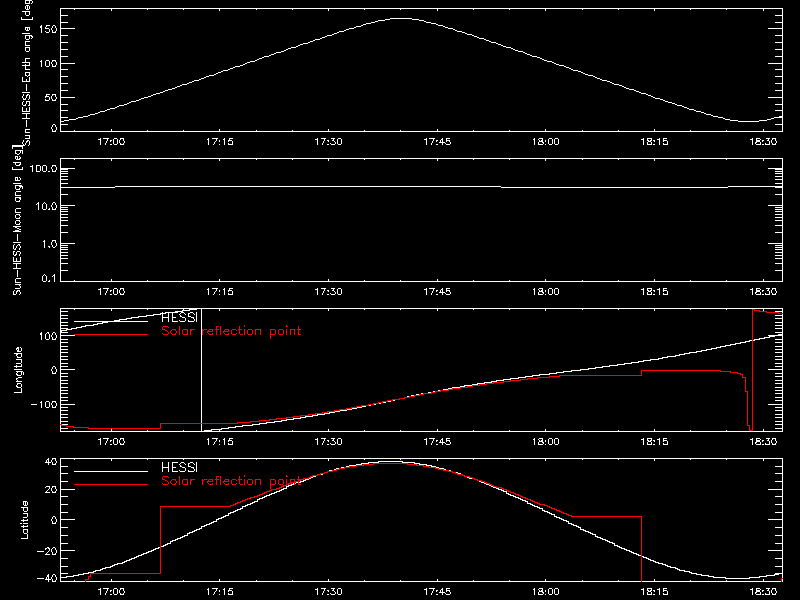This screenshot has width=800, height=600.
Task: Click 18:00 under the Latitude plot
Action: point(545,591)
